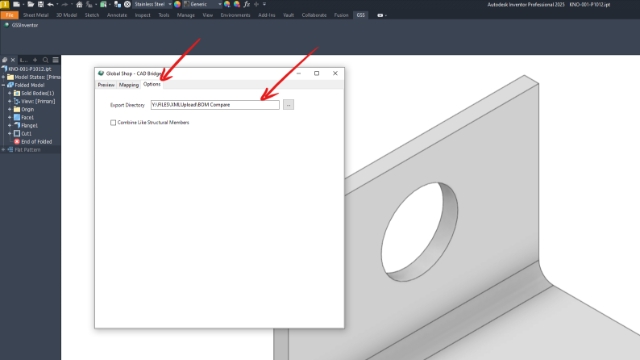
Task: Click the plus icon in browser header
Action: [x=35, y=60]
